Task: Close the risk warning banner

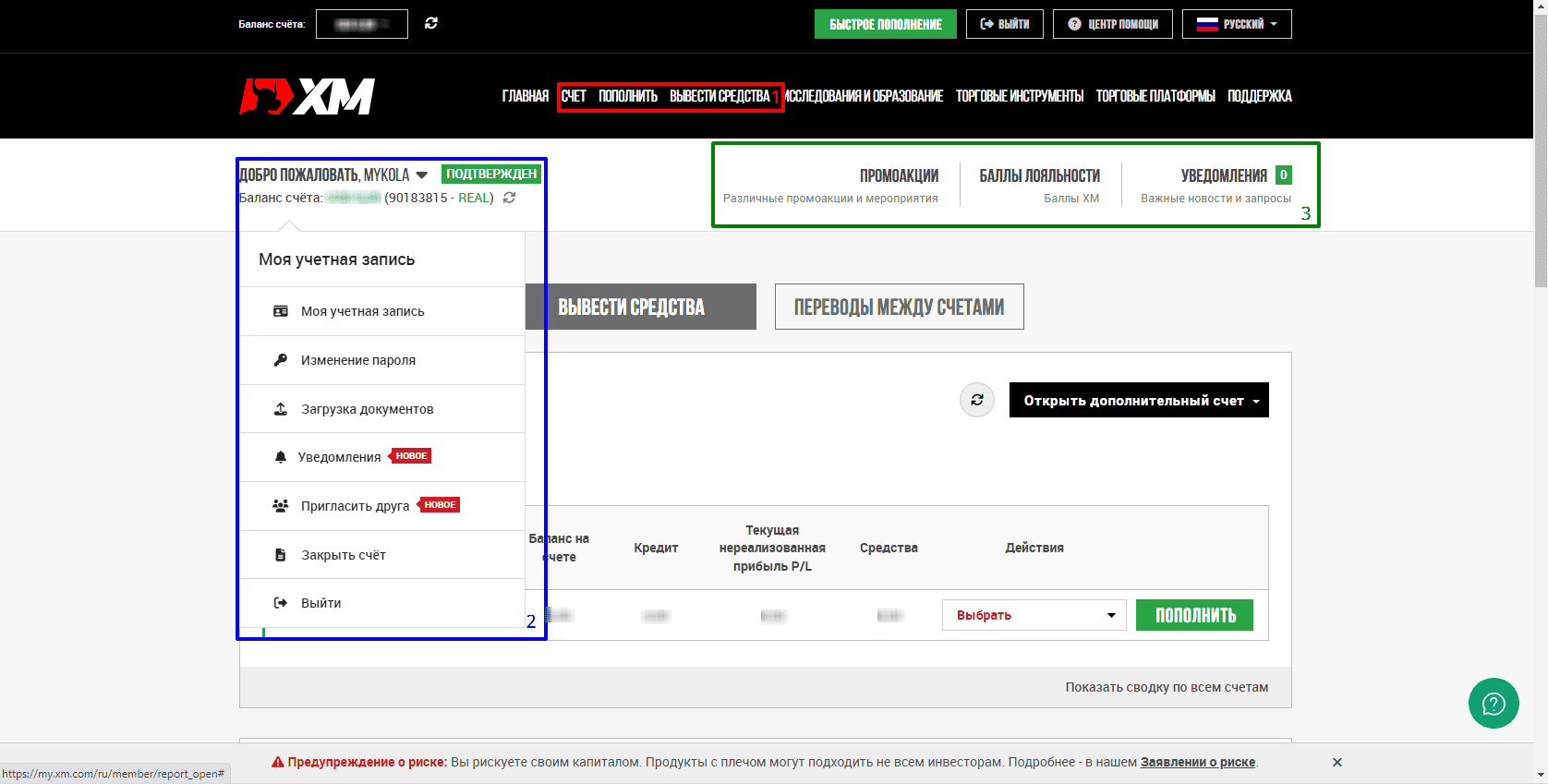Action: 1337,762
